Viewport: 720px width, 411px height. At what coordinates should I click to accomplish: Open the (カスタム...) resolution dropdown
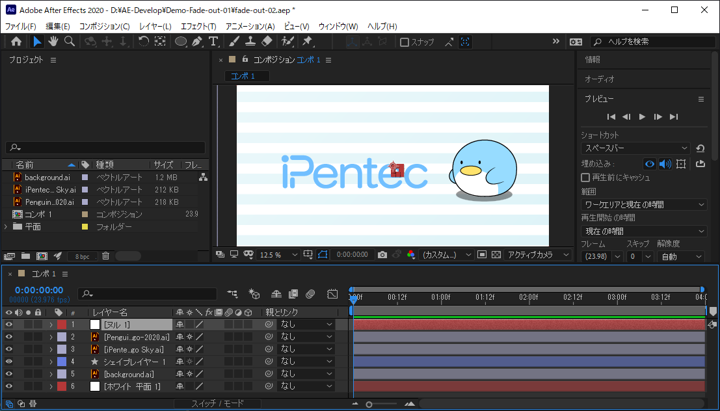coord(446,255)
